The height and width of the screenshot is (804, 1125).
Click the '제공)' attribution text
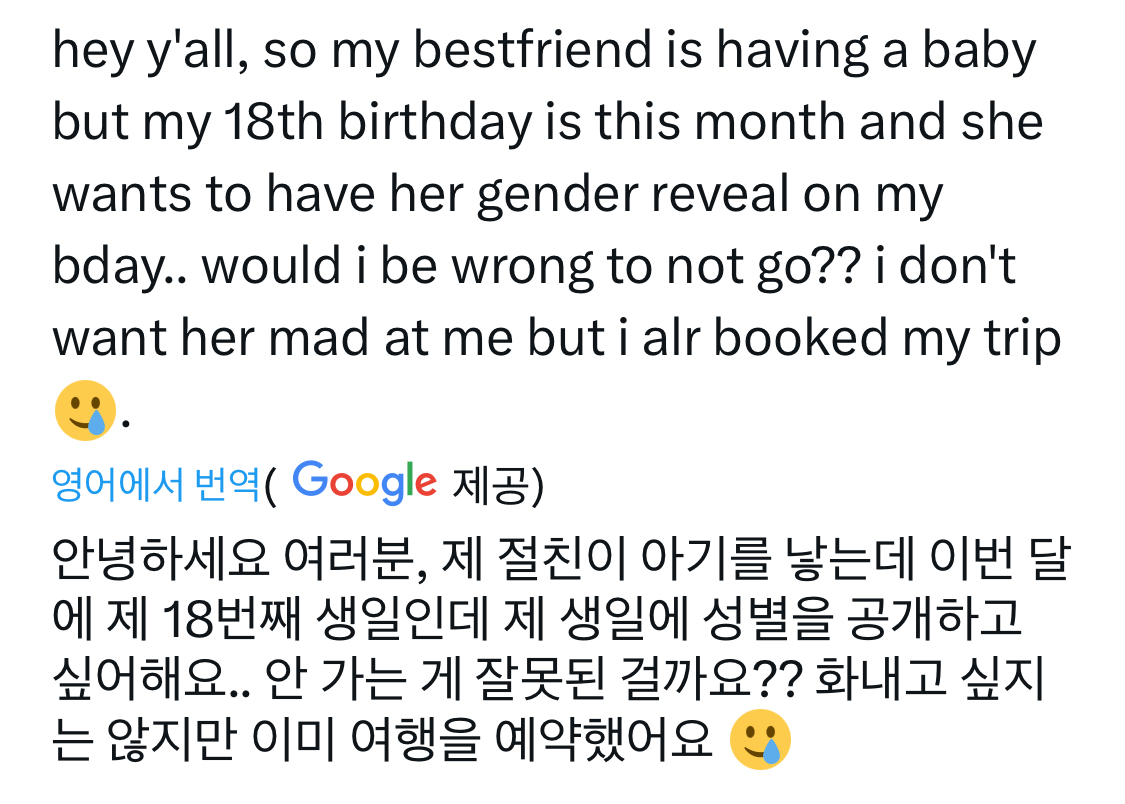coord(498,484)
